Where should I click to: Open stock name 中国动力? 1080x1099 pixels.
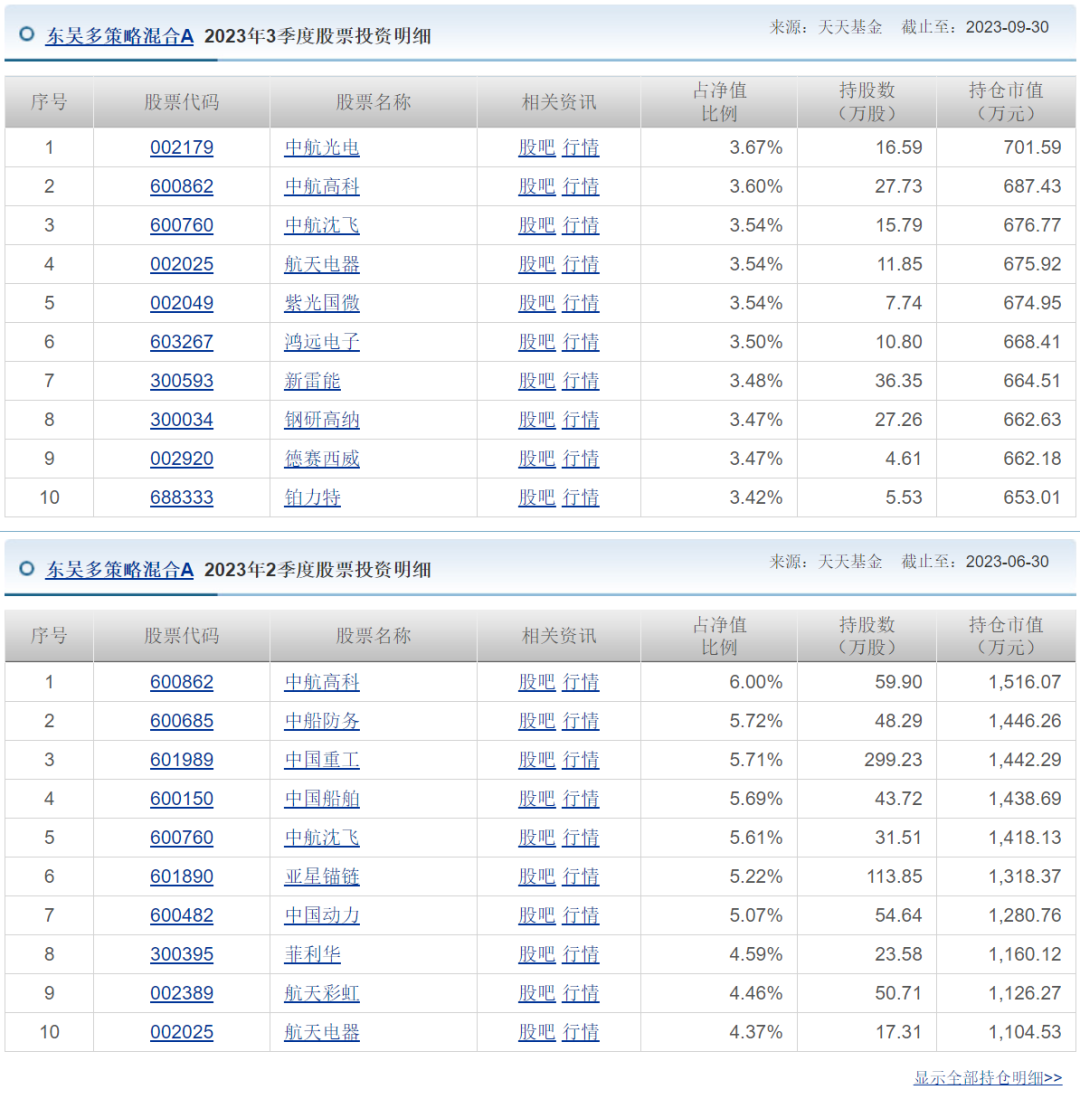tap(322, 915)
